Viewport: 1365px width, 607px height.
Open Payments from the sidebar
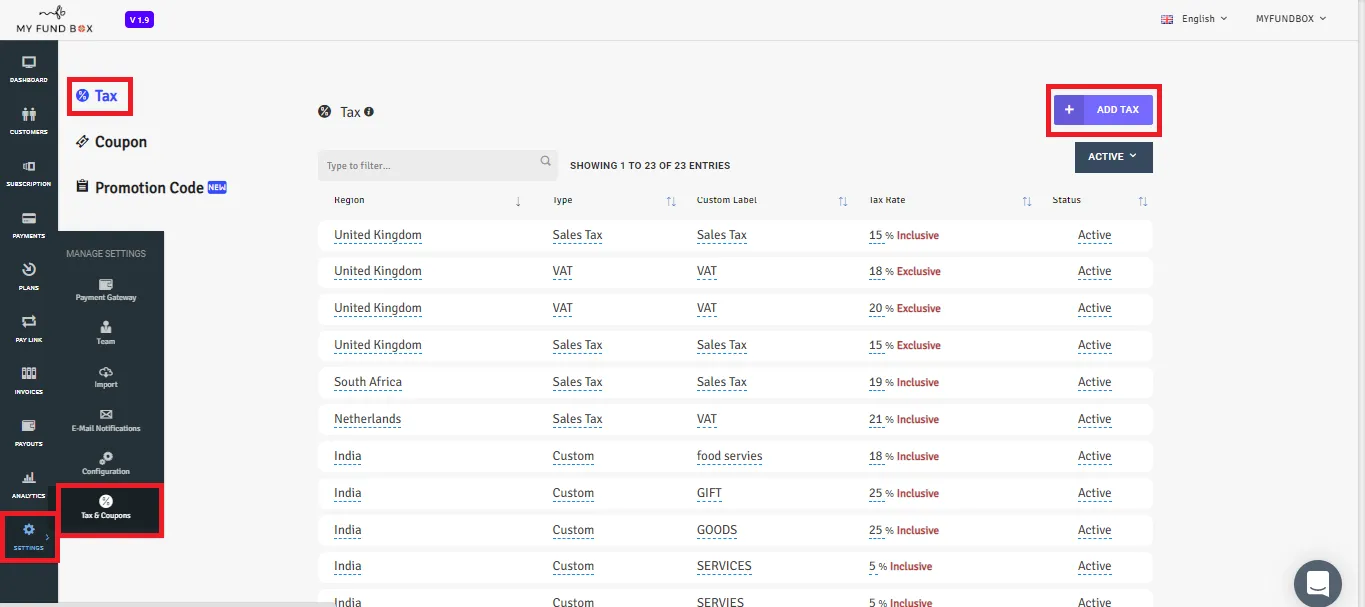29,224
